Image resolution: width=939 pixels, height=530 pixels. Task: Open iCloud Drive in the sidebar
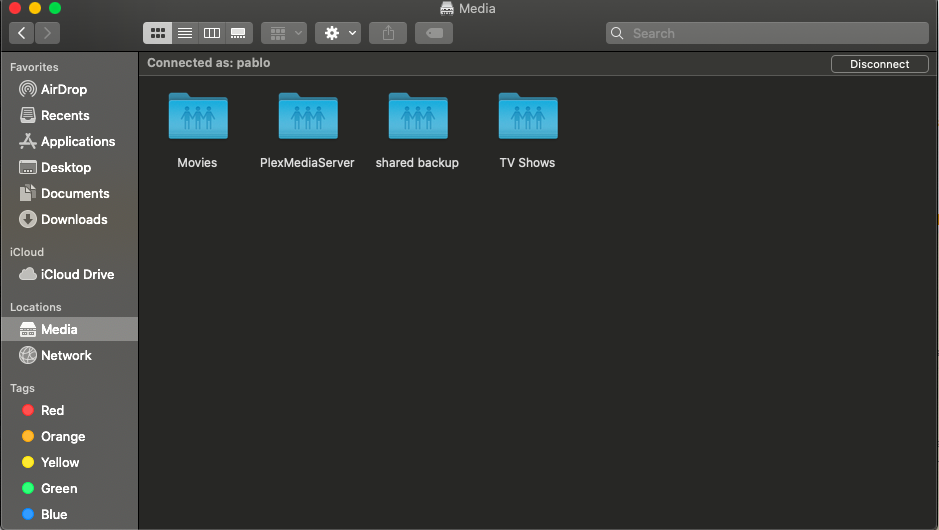tap(69, 274)
